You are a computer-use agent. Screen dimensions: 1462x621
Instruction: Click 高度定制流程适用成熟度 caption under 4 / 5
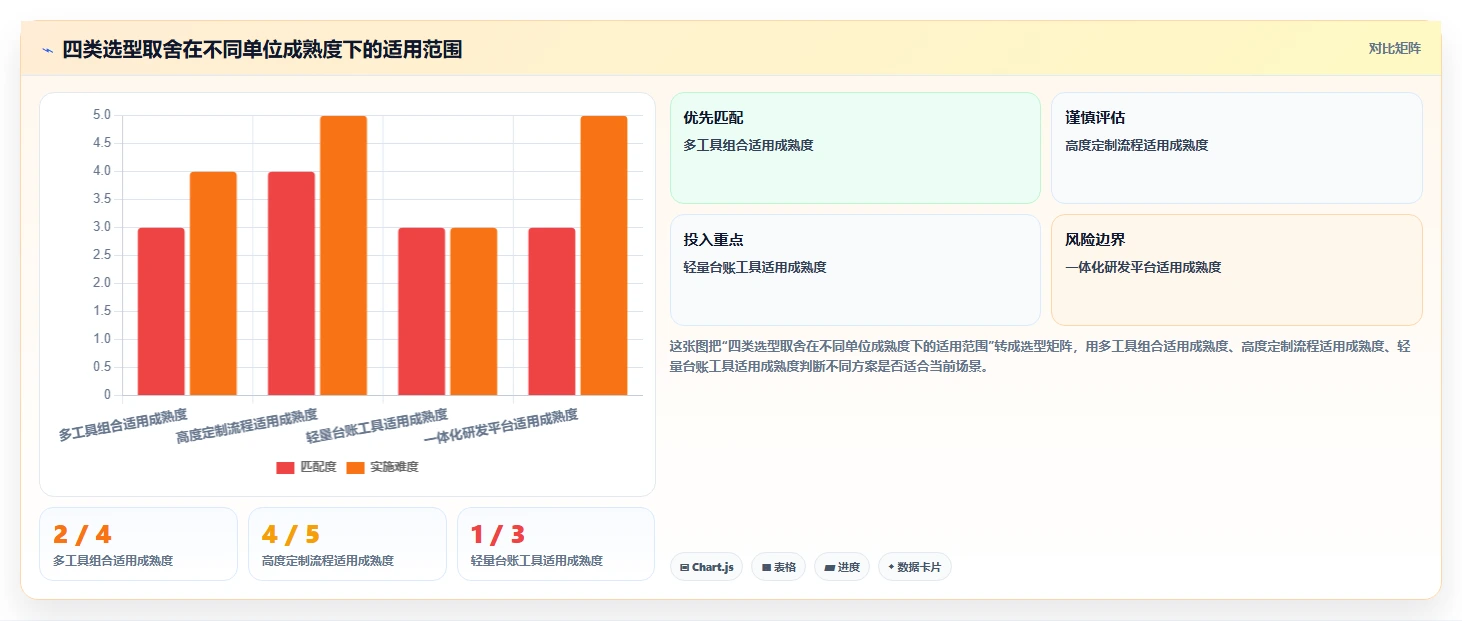click(x=328, y=561)
